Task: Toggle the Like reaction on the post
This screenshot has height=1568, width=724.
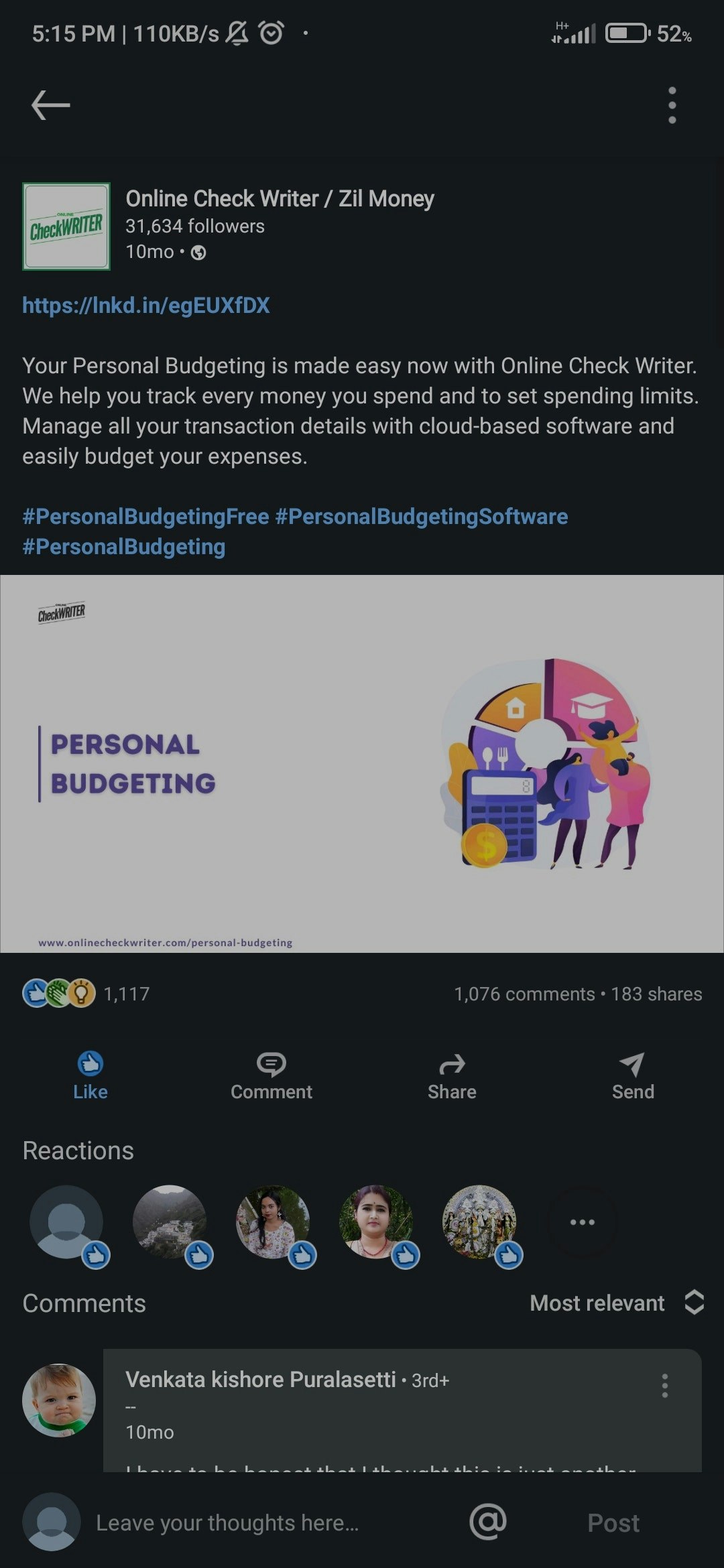Action: (x=90, y=1075)
